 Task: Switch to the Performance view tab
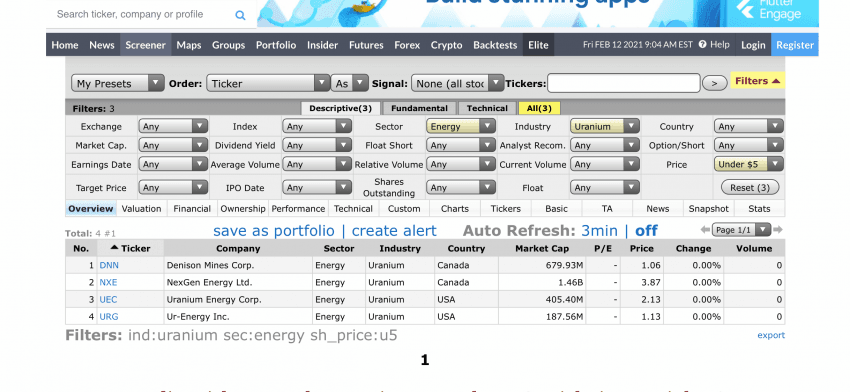pyautogui.click(x=298, y=209)
